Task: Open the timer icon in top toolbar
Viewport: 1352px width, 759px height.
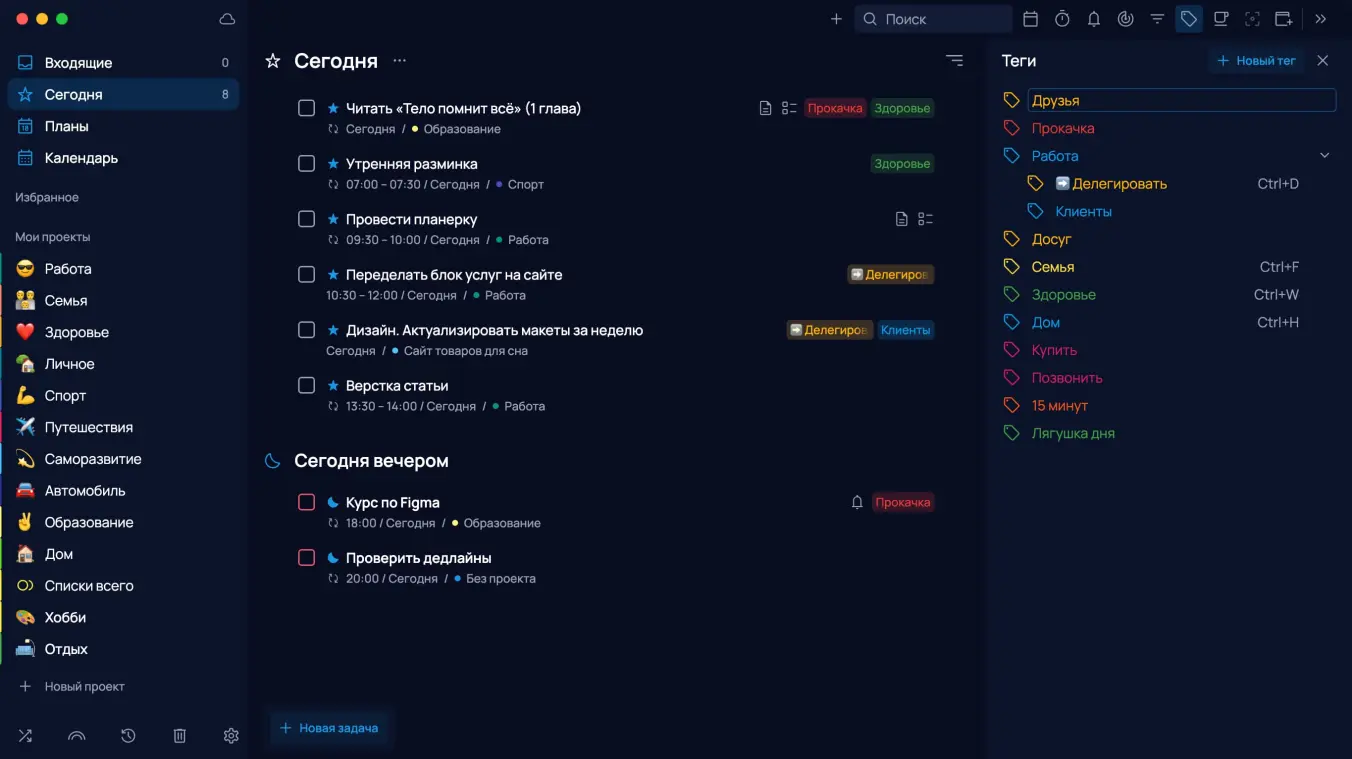Action: pyautogui.click(x=1062, y=19)
